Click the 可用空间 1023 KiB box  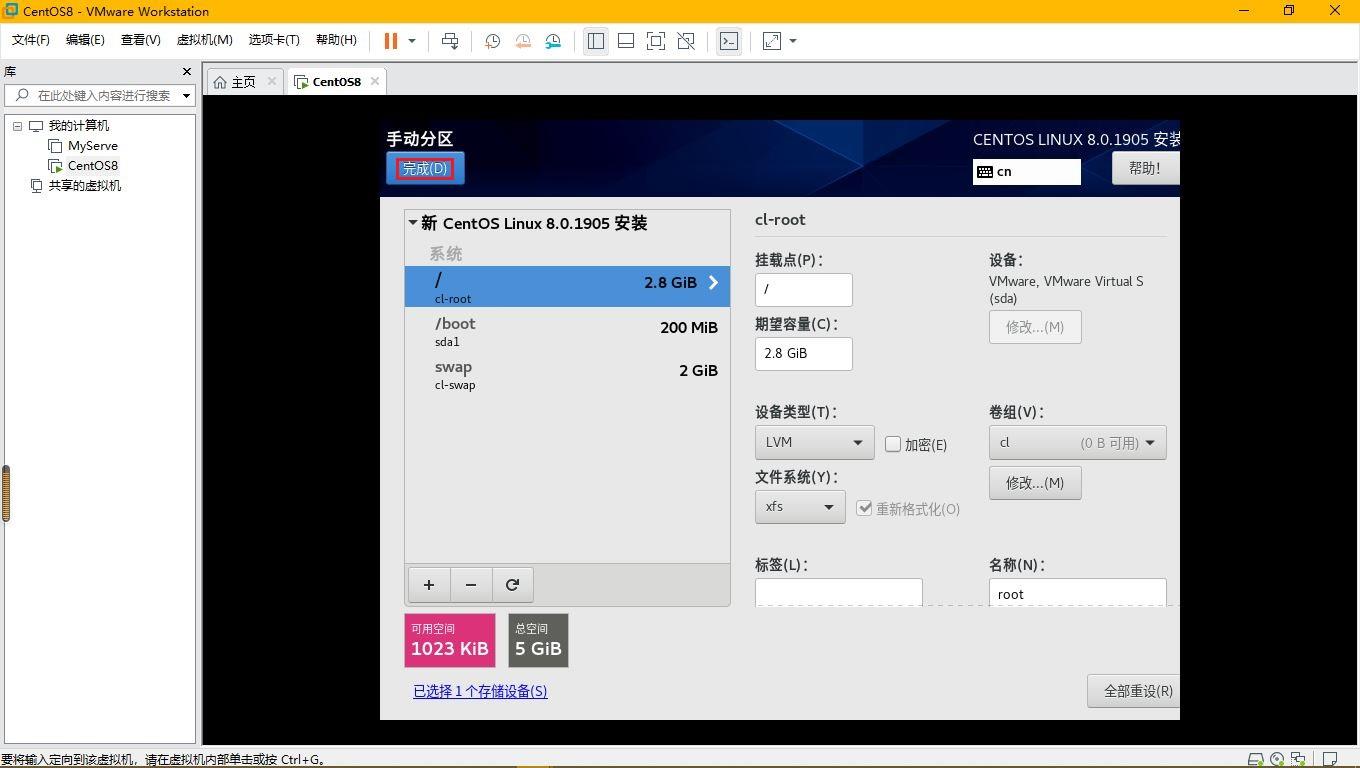click(x=450, y=640)
